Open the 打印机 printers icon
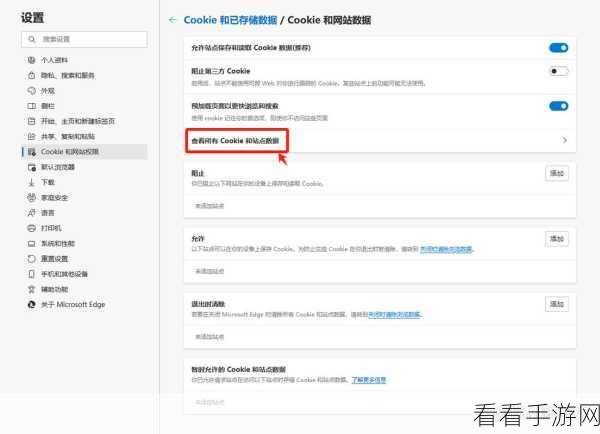The width and height of the screenshot is (600, 434). point(32,228)
